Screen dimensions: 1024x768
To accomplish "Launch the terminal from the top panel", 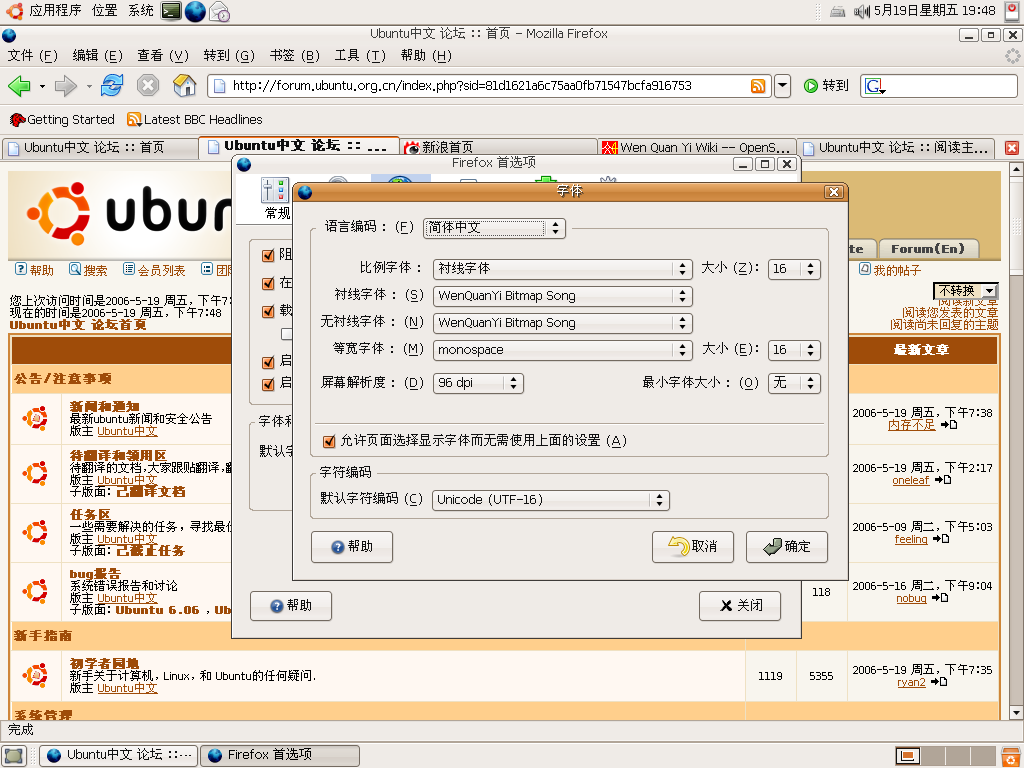I will pyautogui.click(x=171, y=11).
